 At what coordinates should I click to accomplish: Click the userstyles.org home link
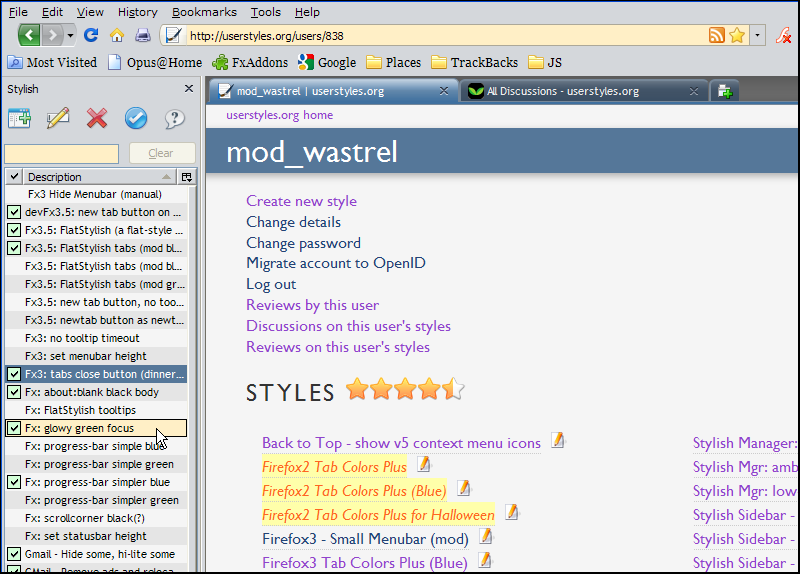(280, 115)
